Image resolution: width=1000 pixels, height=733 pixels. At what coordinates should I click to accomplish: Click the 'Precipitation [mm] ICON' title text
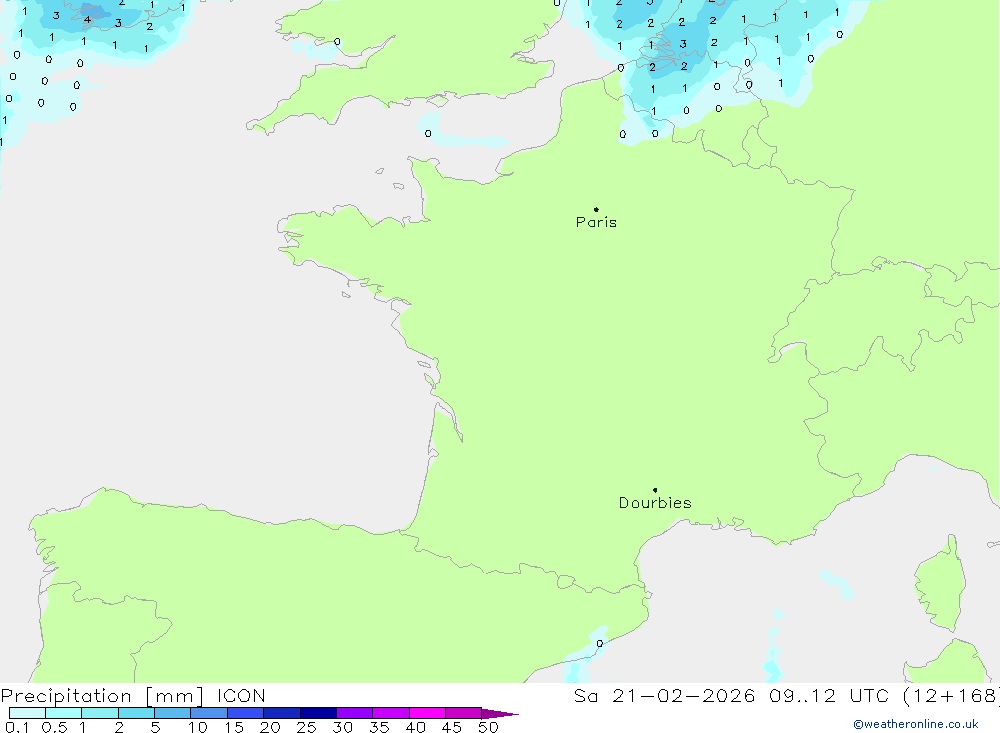pyautogui.click(x=133, y=696)
